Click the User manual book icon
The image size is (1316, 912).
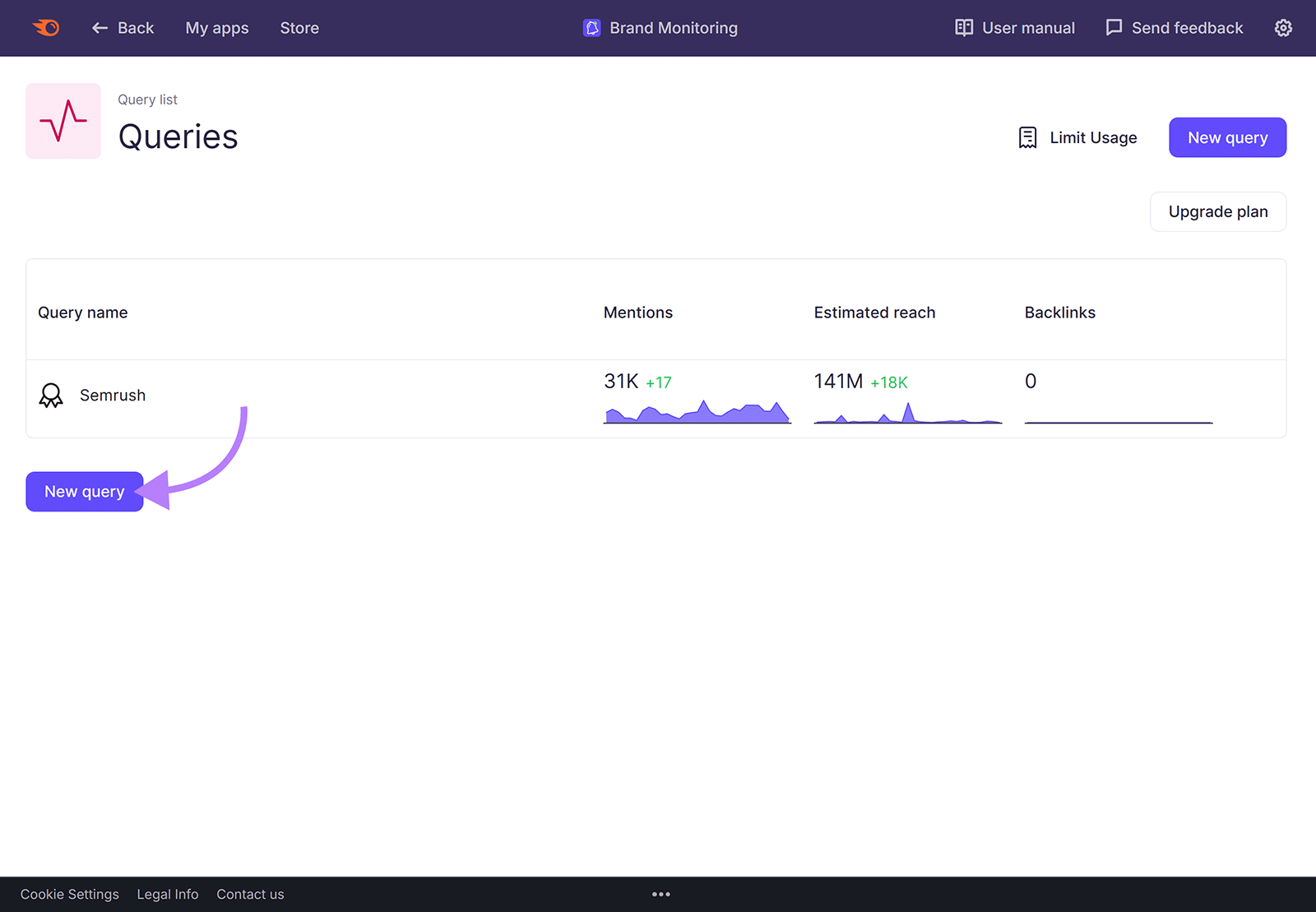pos(963,27)
